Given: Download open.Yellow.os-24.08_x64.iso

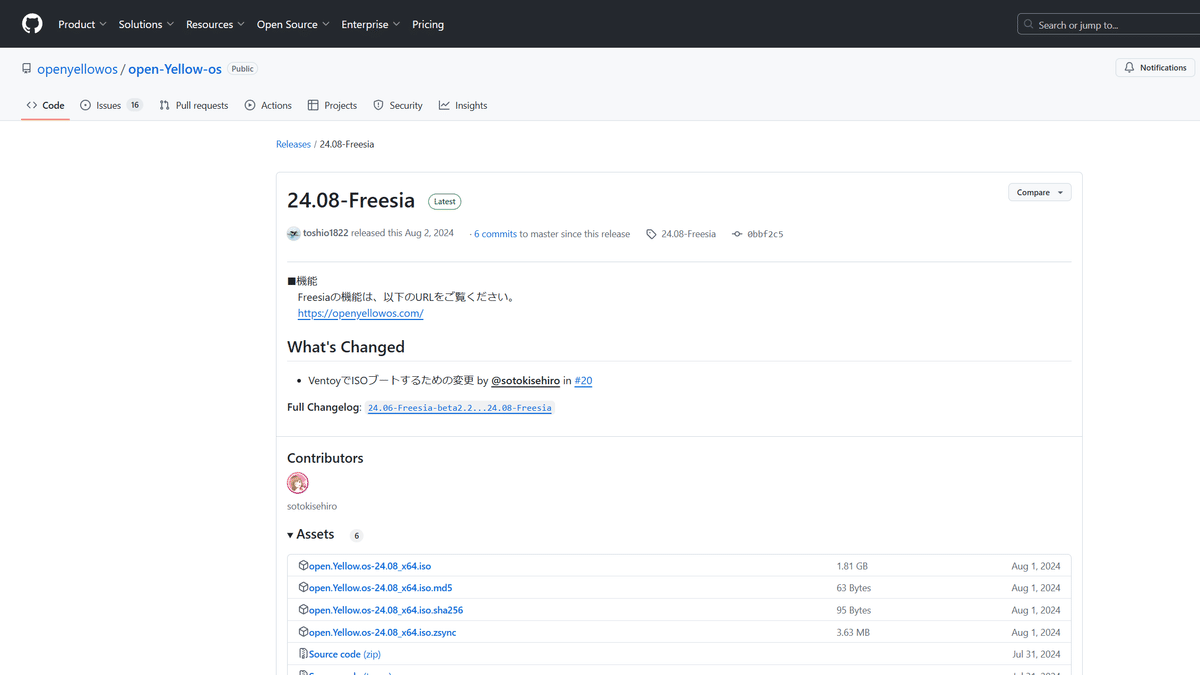Looking at the screenshot, I should [369, 566].
